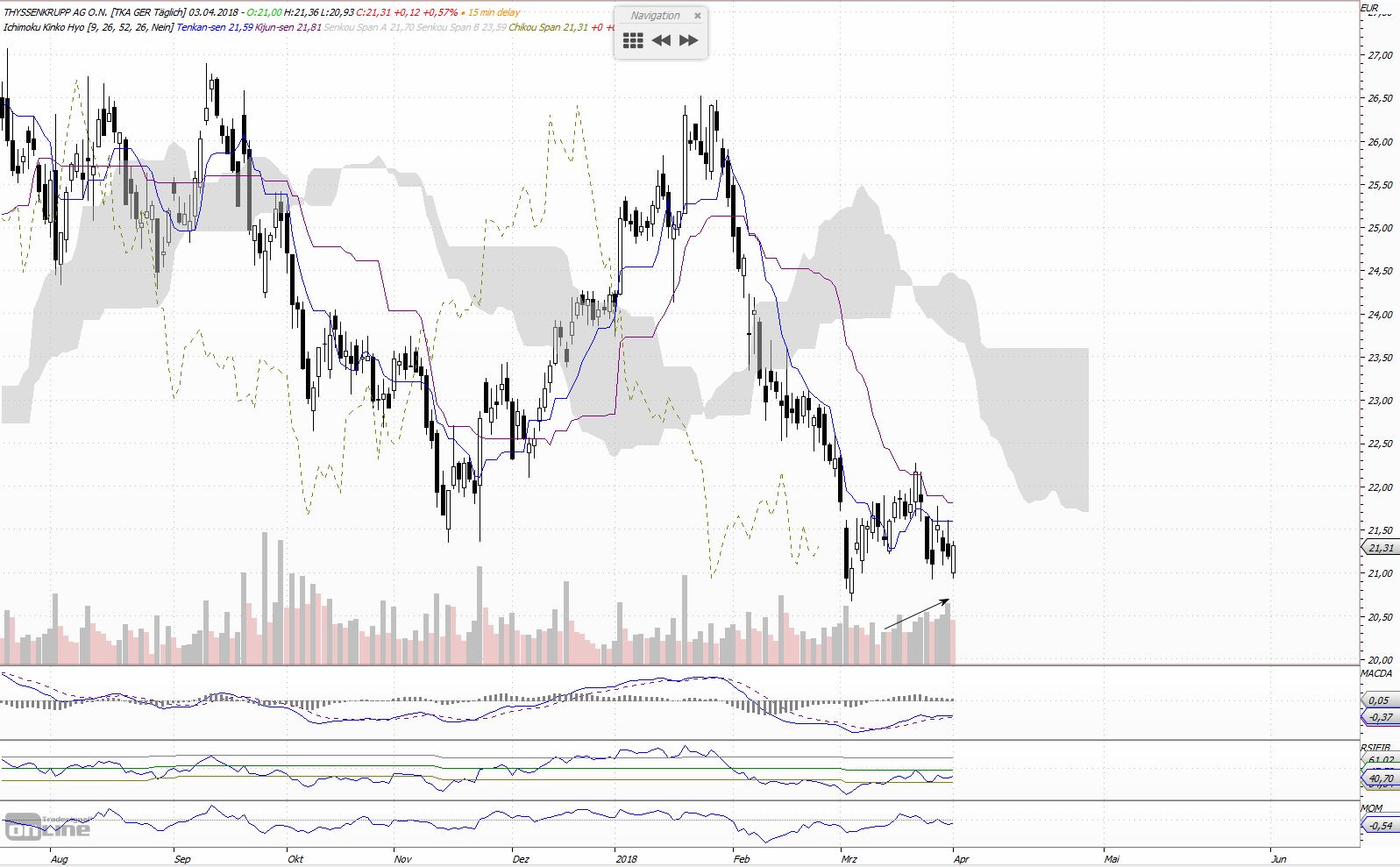Click the Mrz label on time axis

point(849,859)
